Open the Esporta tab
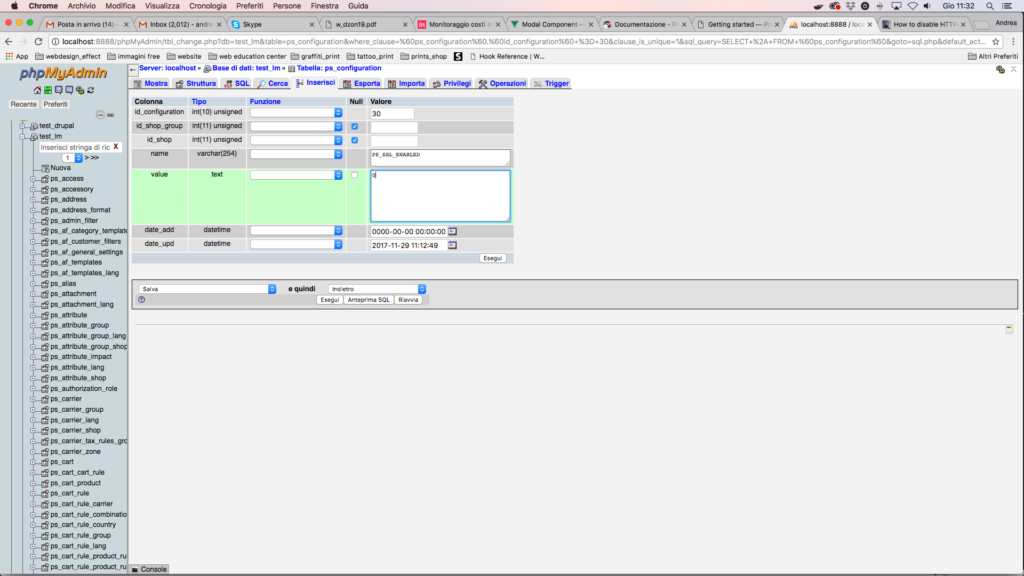1024x576 pixels. pos(362,84)
